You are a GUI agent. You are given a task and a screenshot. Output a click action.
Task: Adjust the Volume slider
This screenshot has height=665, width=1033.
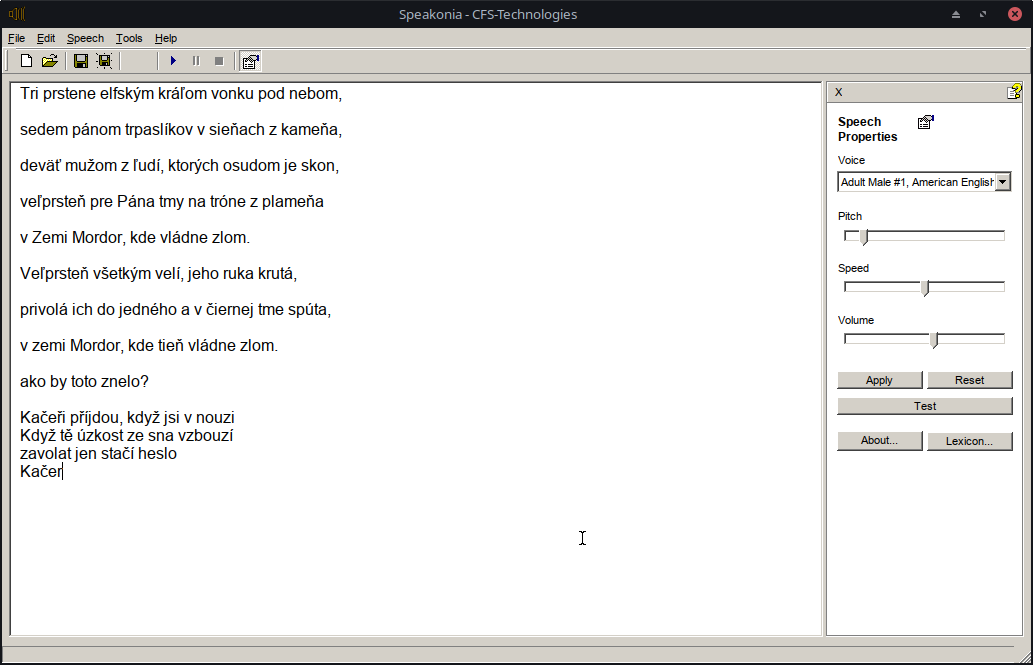[x=934, y=339]
